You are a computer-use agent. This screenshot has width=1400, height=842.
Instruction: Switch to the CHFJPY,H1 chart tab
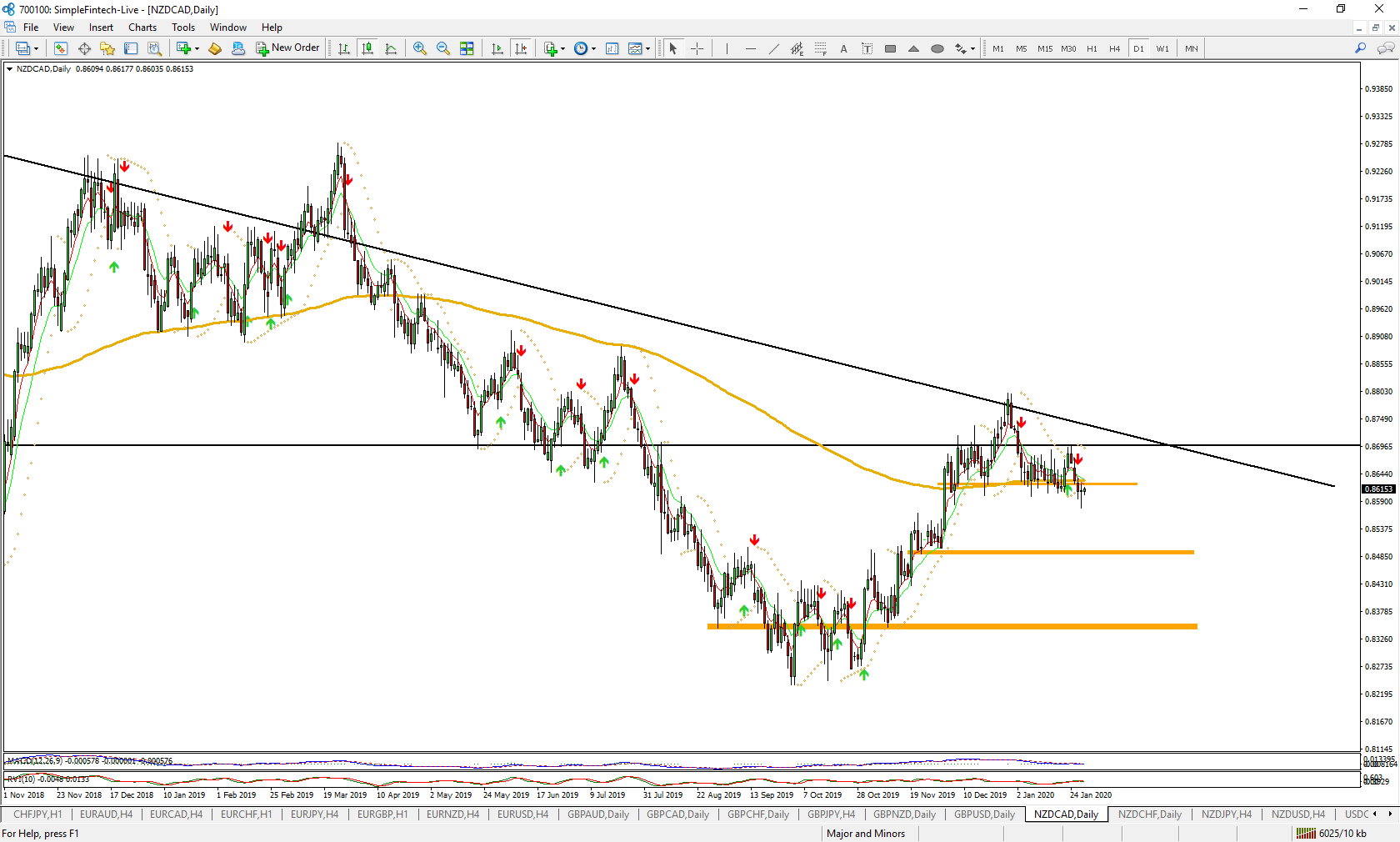tap(37, 814)
